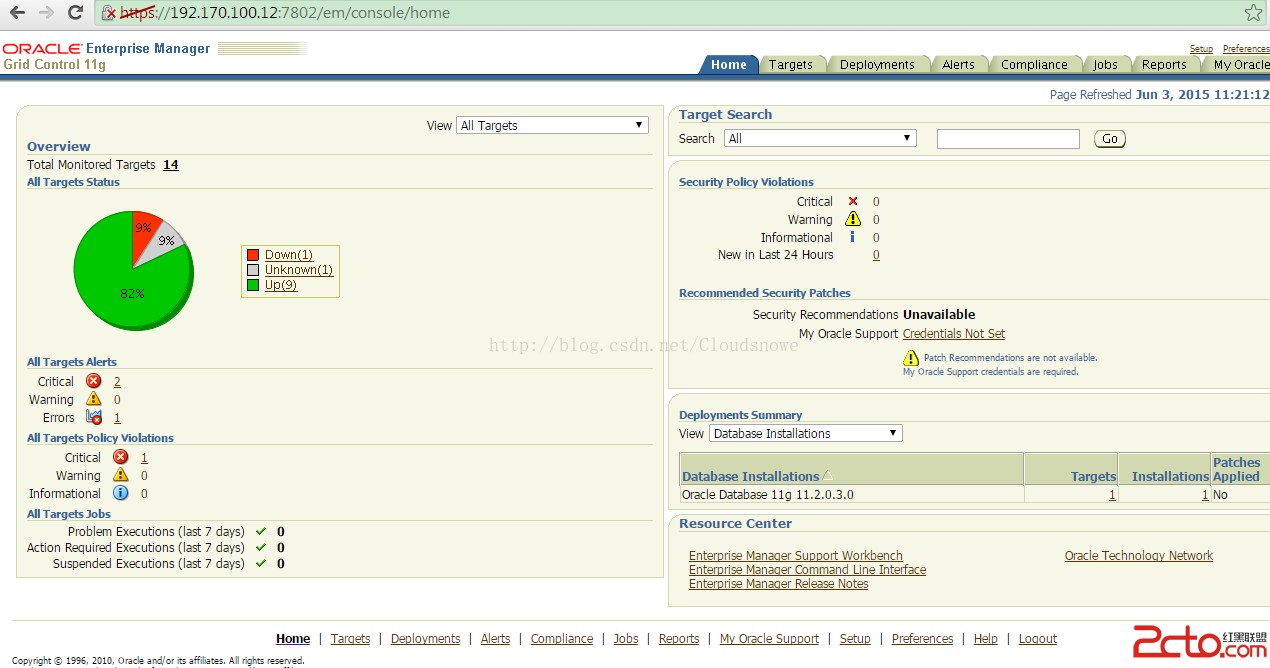Click the Suspended Executions green checkmark
Screen dimensions: 1270x668
coord(261,563)
